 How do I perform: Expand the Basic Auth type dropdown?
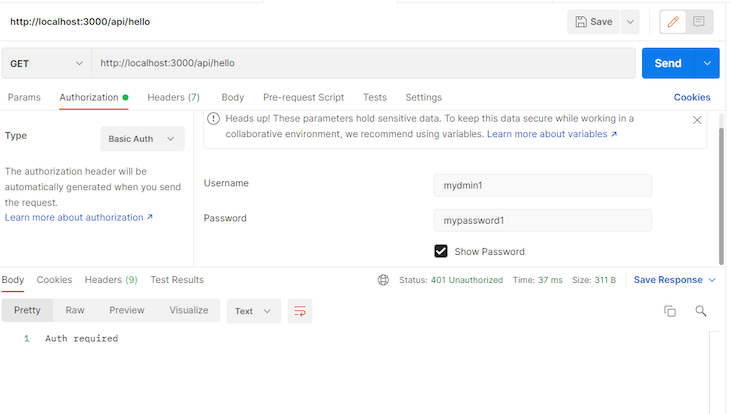(142, 139)
